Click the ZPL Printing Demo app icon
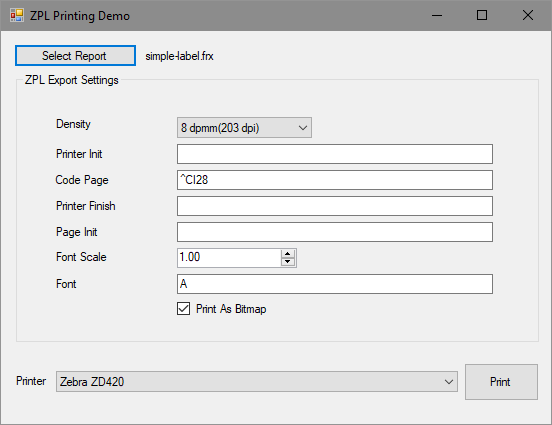Viewport: 552px width, 425px height. (x=17, y=15)
